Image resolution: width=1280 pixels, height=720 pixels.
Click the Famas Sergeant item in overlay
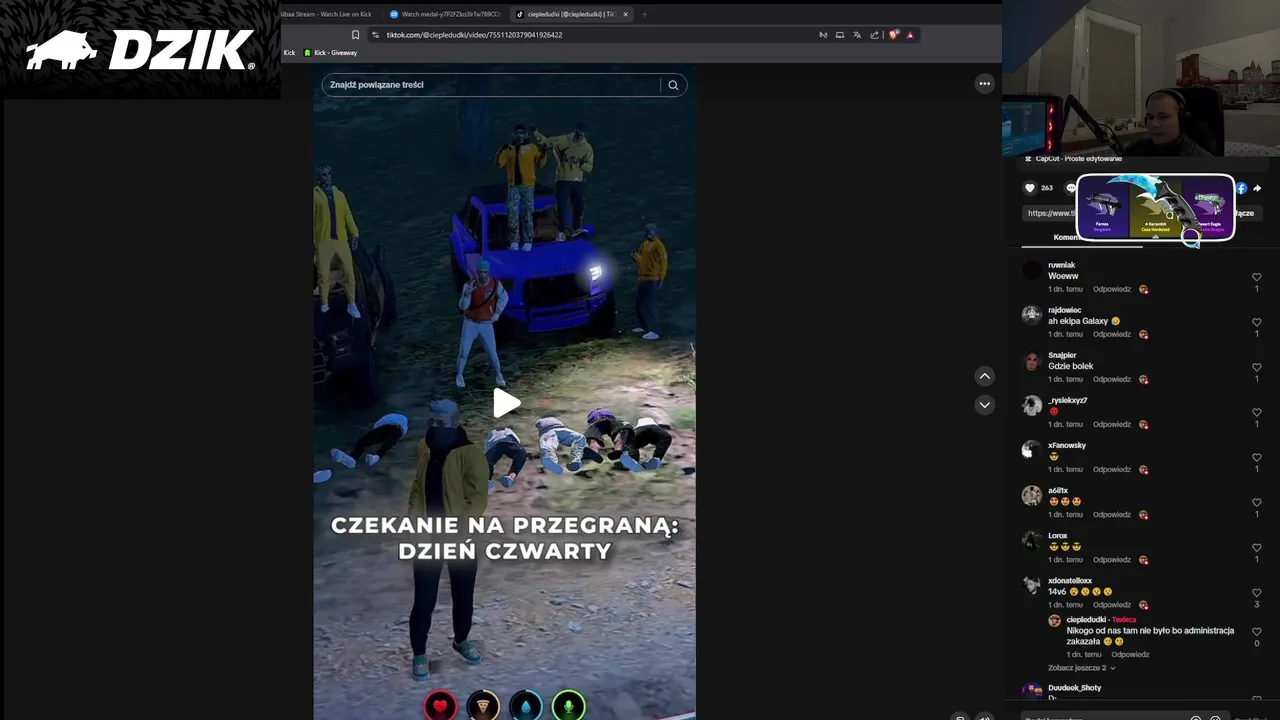coord(1103,207)
